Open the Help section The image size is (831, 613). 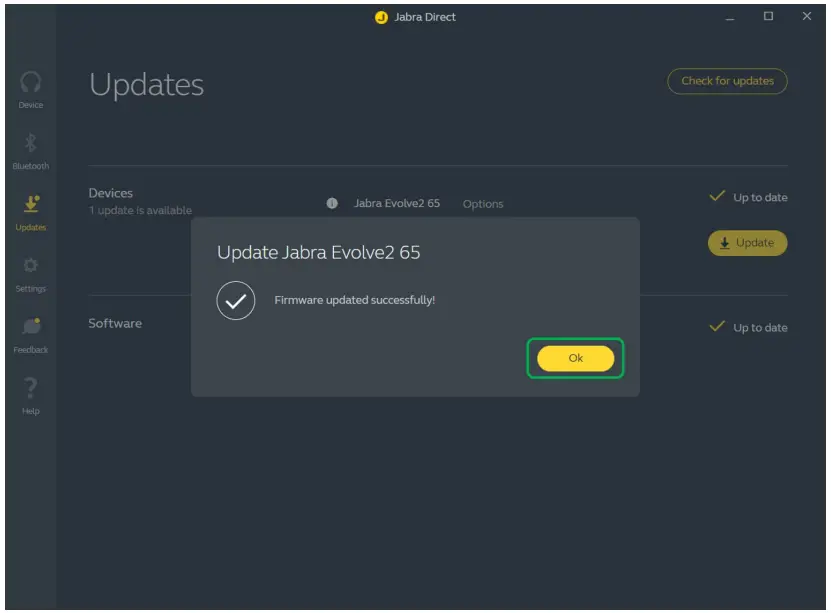click(31, 392)
